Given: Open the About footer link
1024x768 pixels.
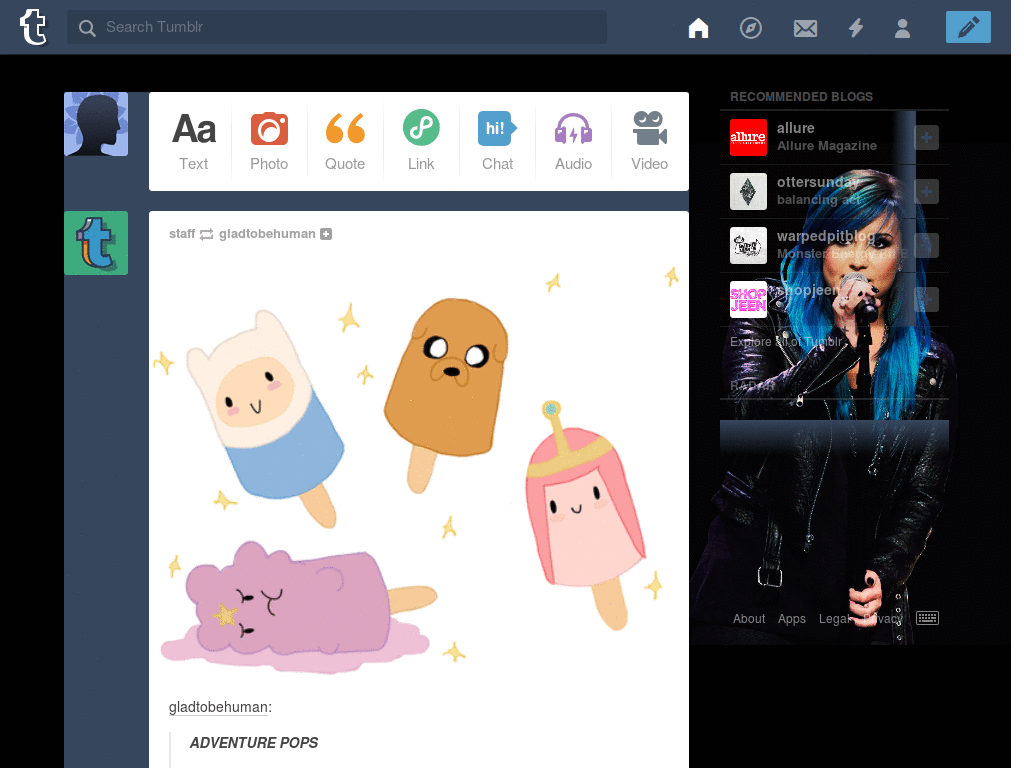Looking at the screenshot, I should tap(749, 618).
